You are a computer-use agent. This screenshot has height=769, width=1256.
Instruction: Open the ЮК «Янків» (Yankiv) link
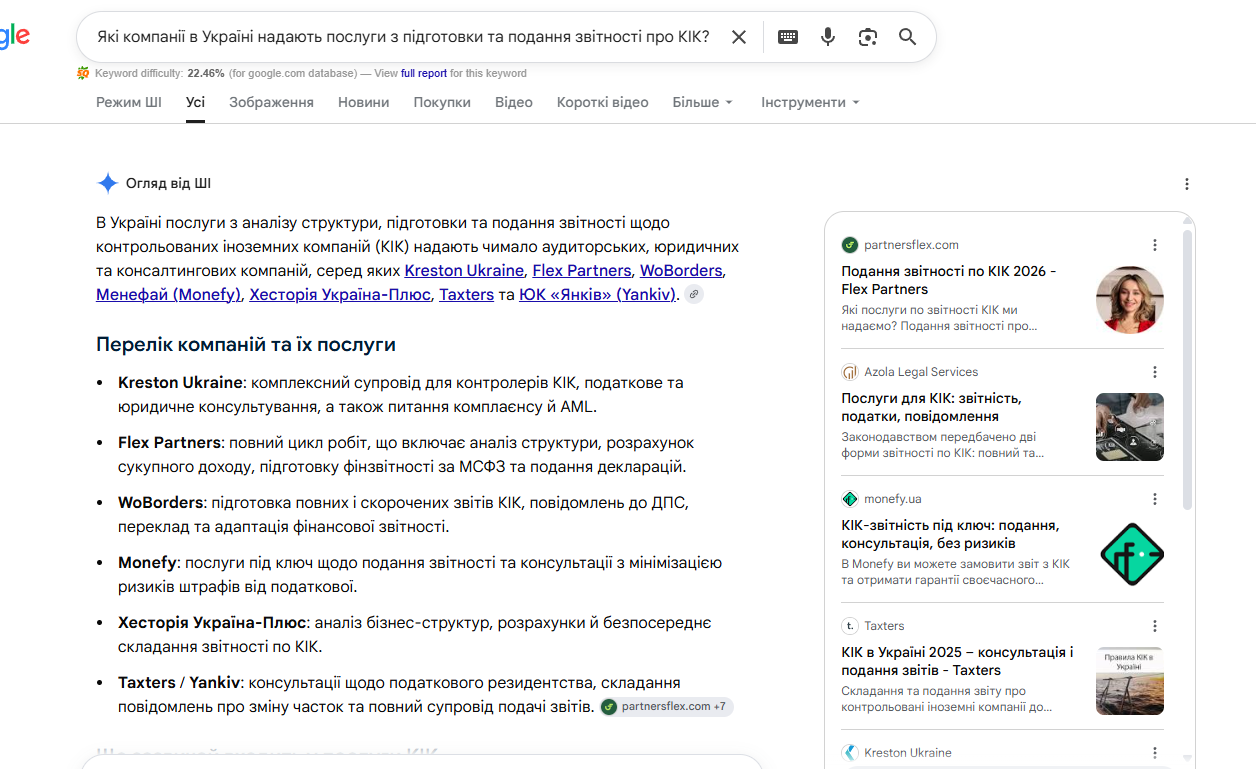598,294
